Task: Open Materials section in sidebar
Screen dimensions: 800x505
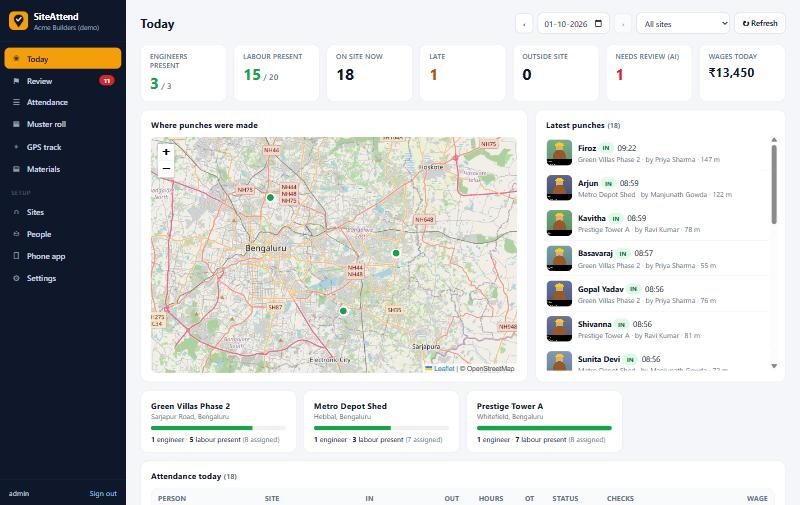Action: (x=63, y=169)
